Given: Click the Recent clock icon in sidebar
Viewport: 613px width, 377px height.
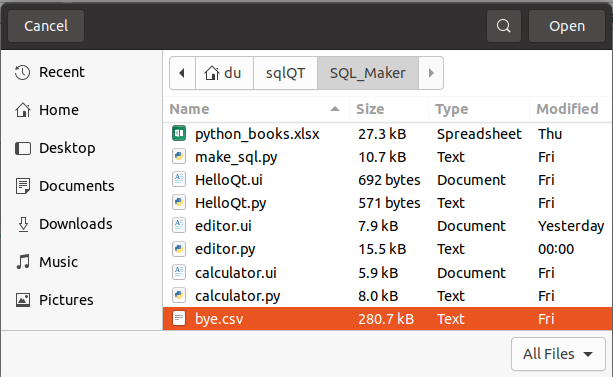Looking at the screenshot, I should pyautogui.click(x=22, y=72).
